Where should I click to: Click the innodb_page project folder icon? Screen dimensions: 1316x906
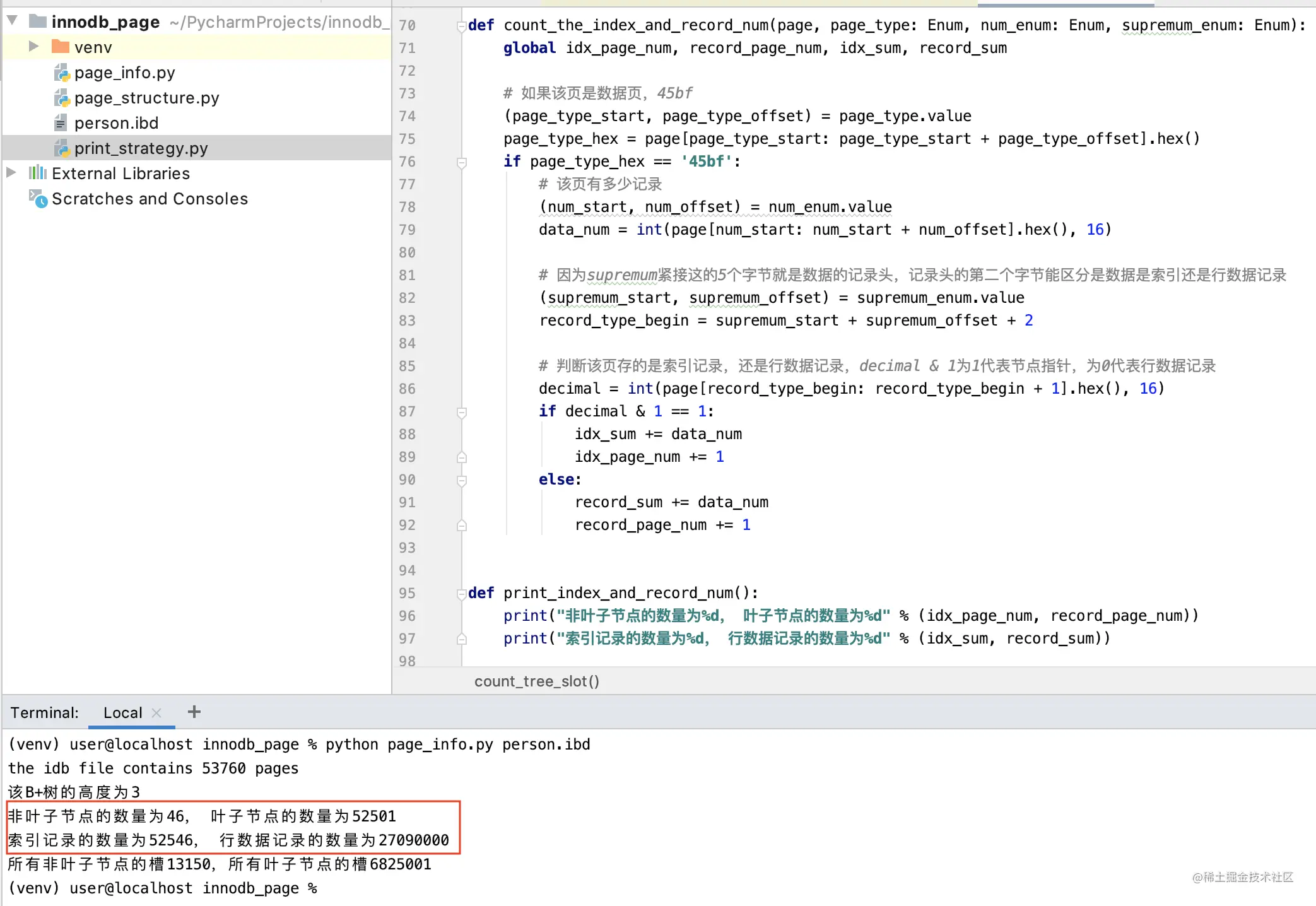(38, 21)
